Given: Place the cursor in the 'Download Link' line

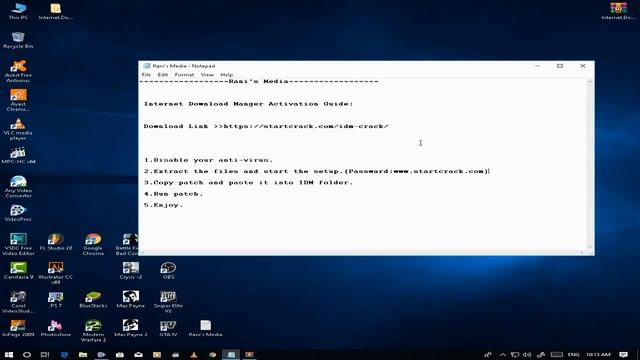Looking at the screenshot, I should (x=266, y=126).
